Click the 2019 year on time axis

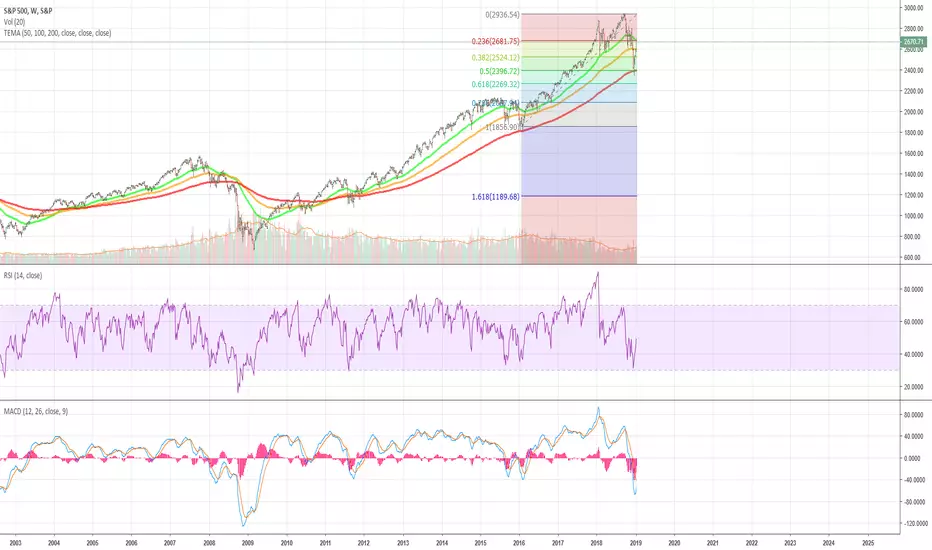coord(635,543)
